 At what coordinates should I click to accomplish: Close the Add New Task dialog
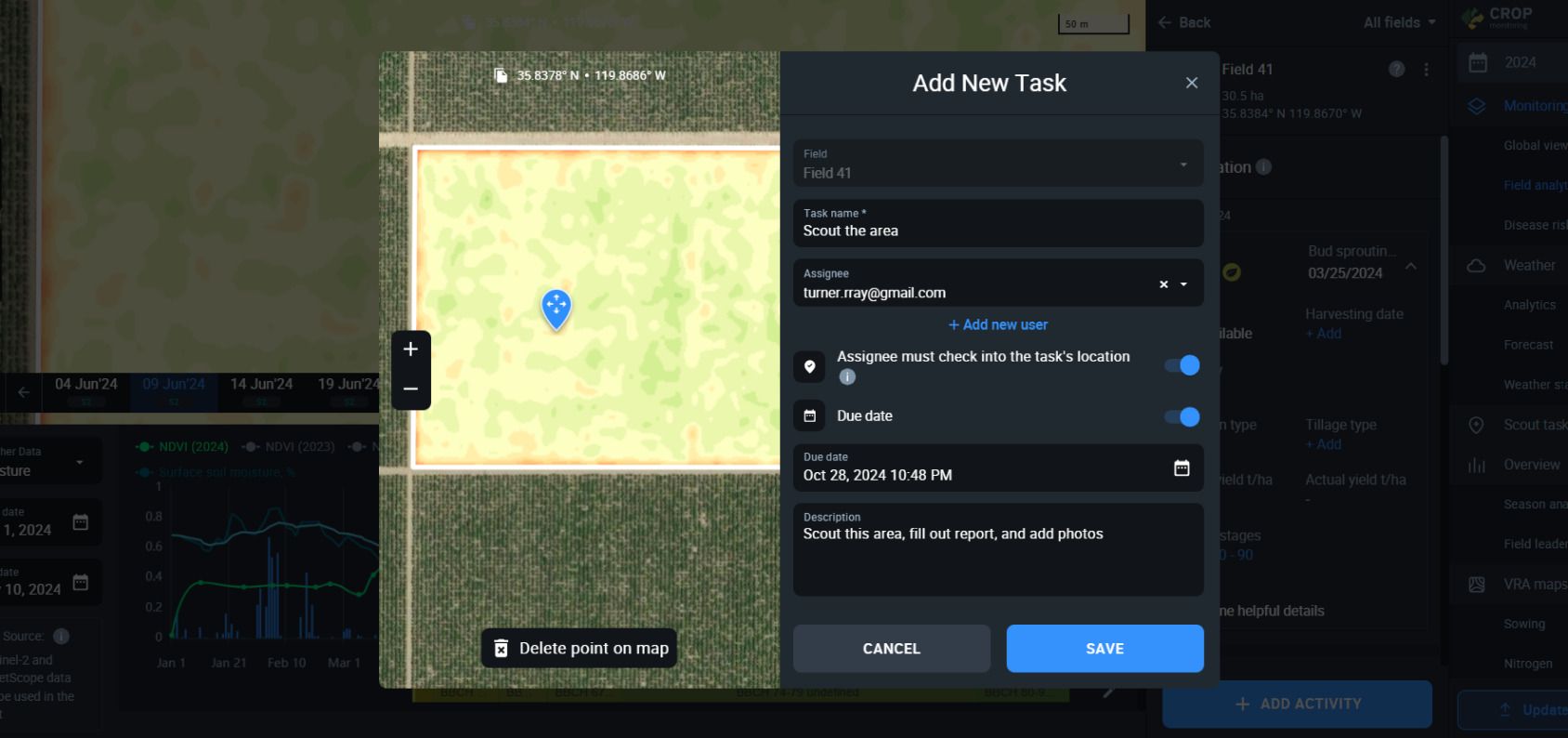[x=1192, y=83]
